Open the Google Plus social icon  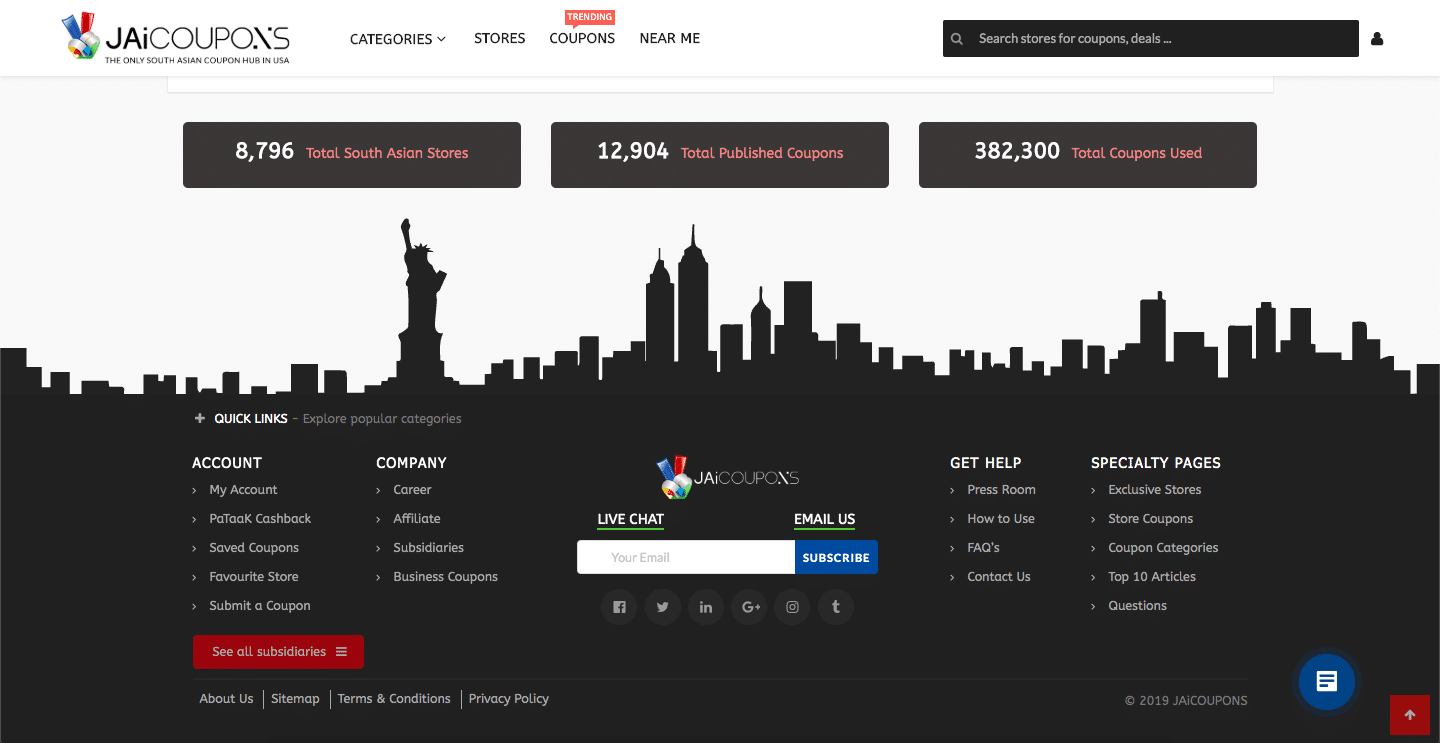tap(749, 607)
